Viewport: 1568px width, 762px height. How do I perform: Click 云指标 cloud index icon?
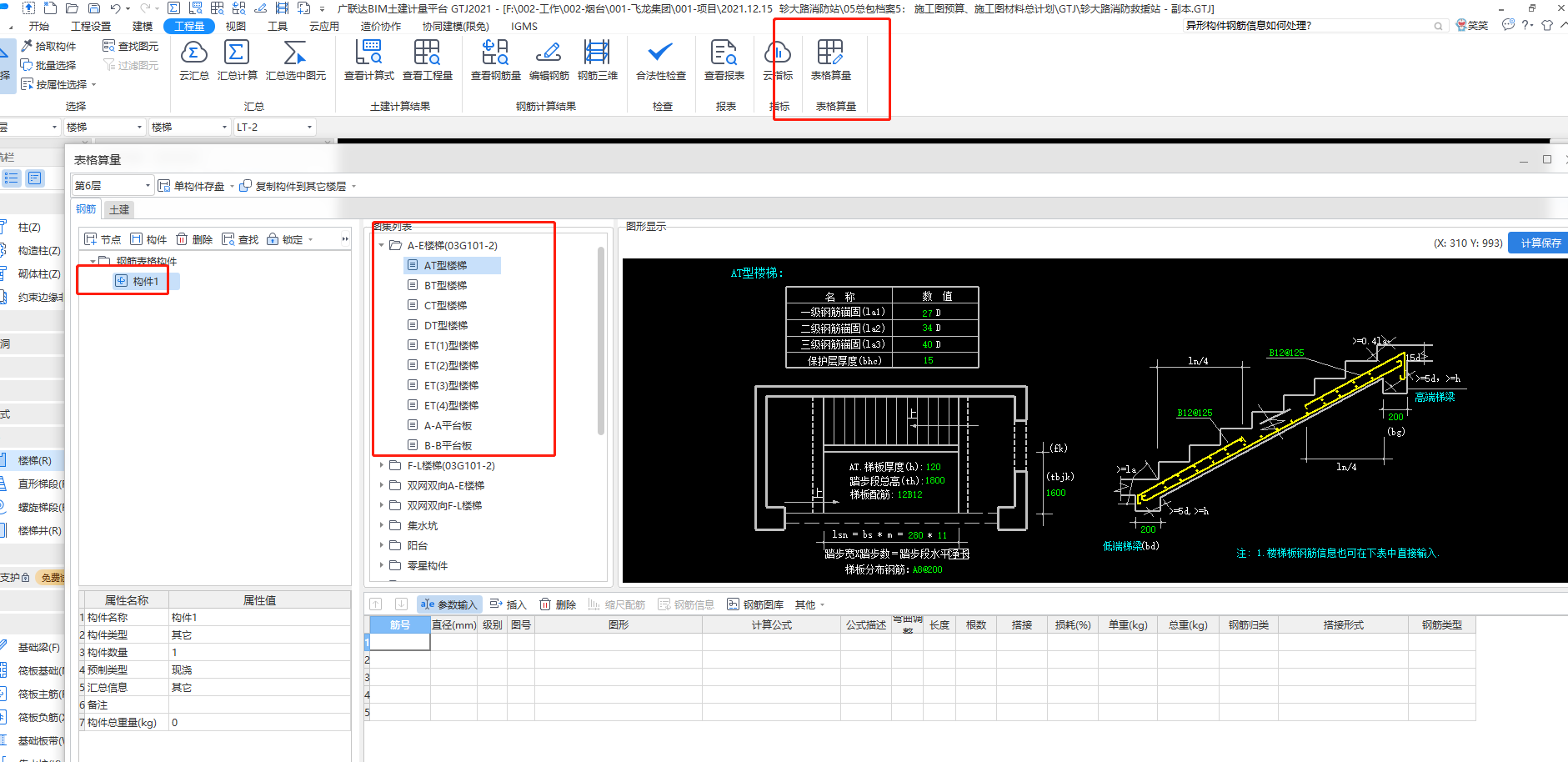click(x=777, y=61)
